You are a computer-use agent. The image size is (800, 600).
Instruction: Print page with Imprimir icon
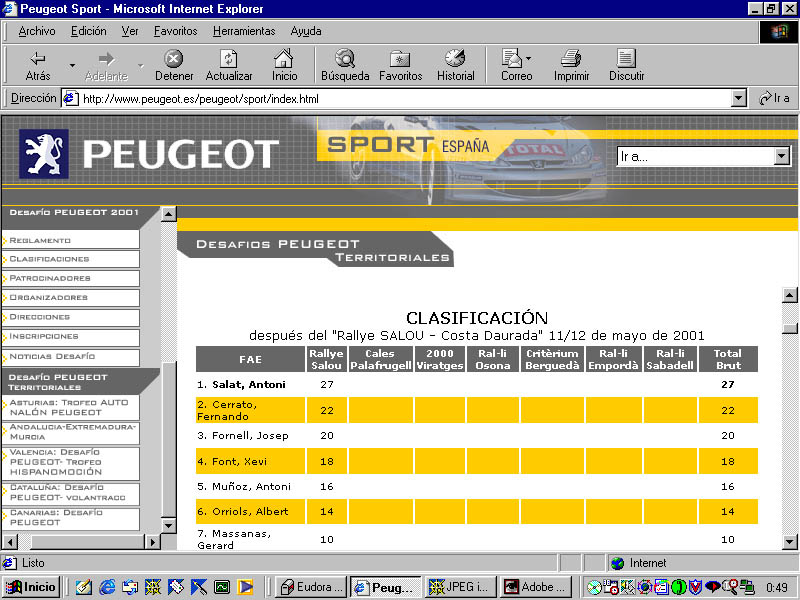coord(571,59)
